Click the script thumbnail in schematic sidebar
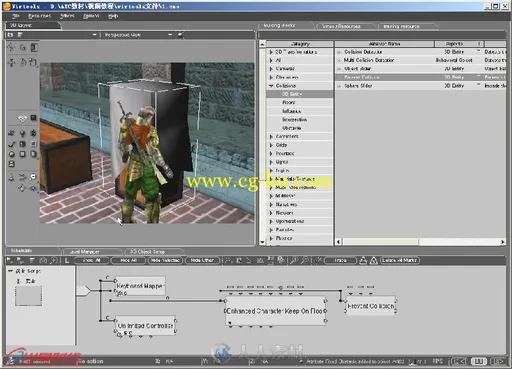Viewport: 512px width, 369px height. [28, 296]
